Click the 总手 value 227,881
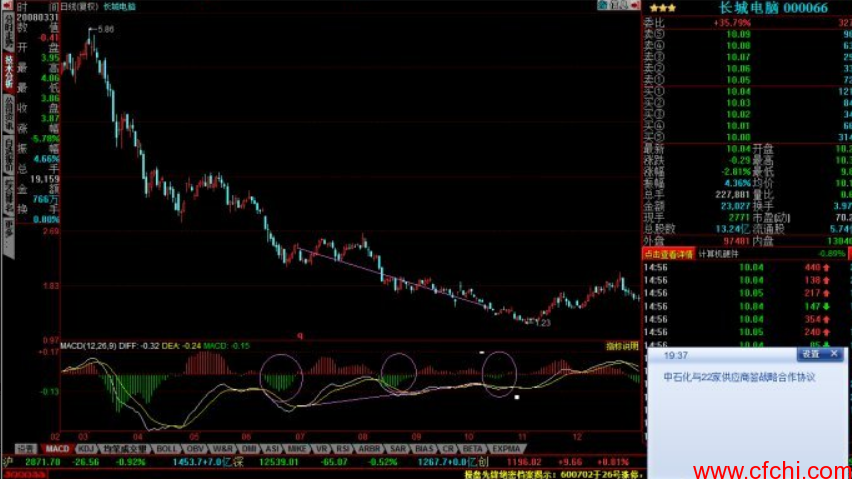Image resolution: width=852 pixels, height=479 pixels. pos(732,195)
